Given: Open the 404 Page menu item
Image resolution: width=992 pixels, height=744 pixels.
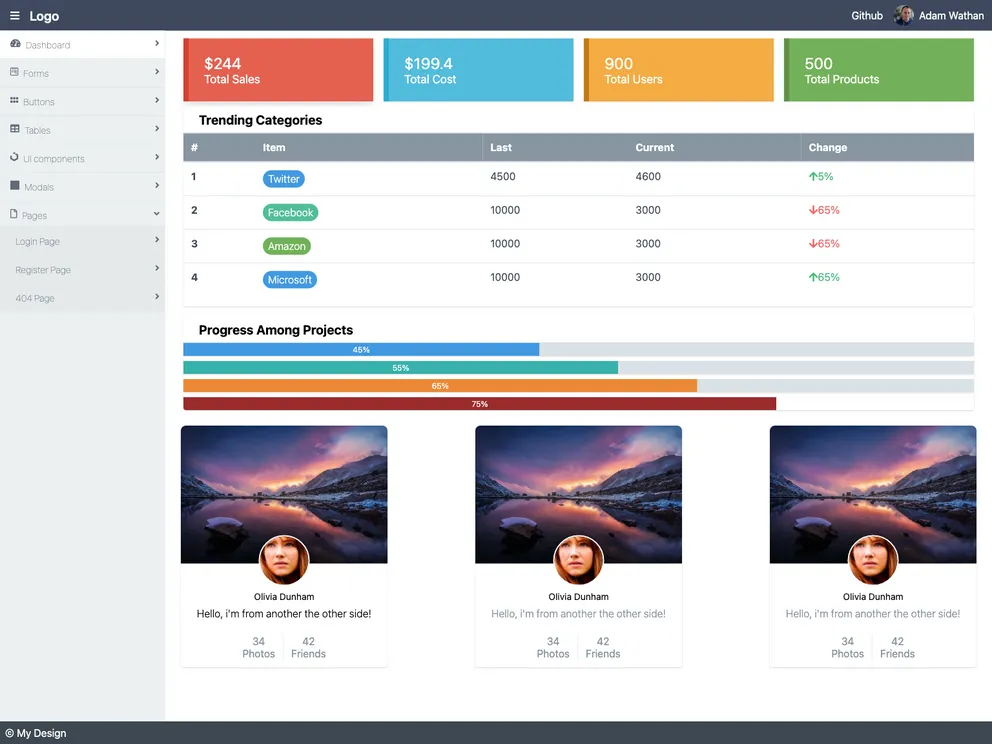Looking at the screenshot, I should [35, 298].
